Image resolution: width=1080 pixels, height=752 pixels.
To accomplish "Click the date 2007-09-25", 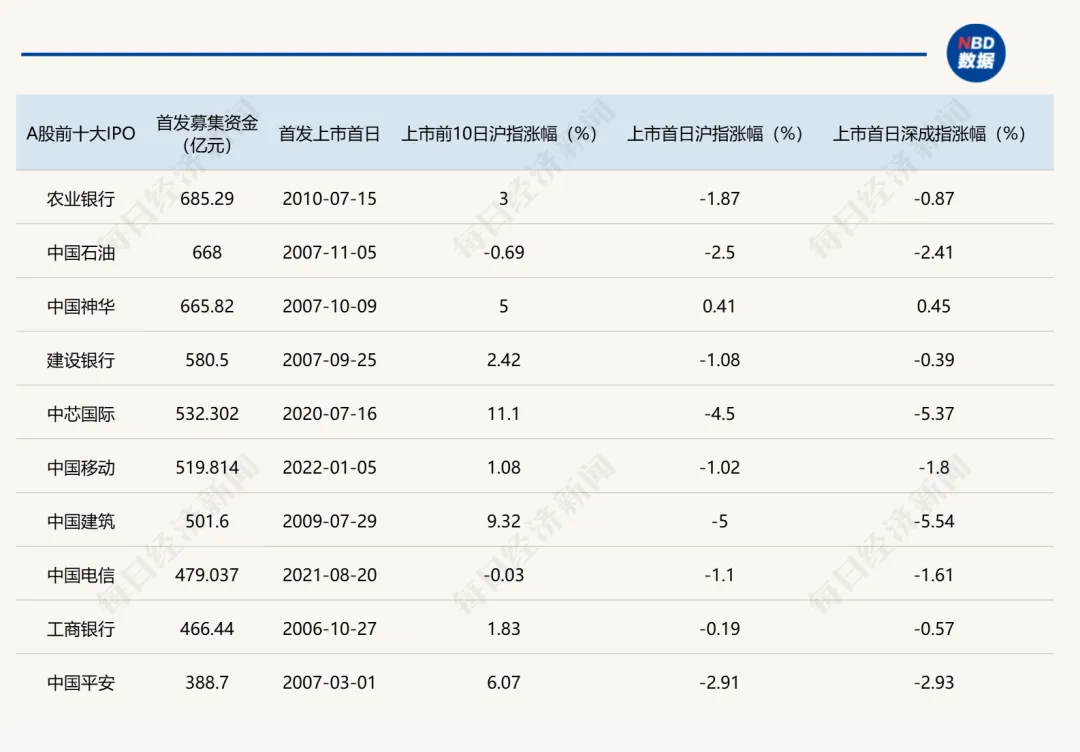I will (x=329, y=360).
